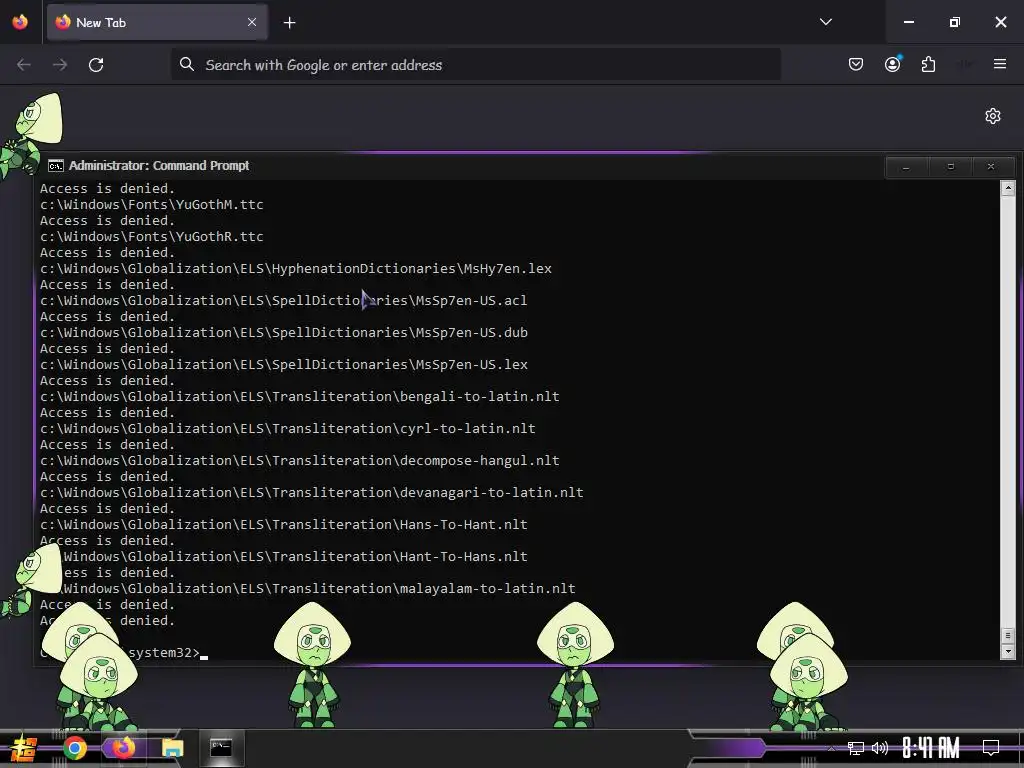
Task: Maximize the Command Prompt window
Action: pyautogui.click(x=951, y=167)
